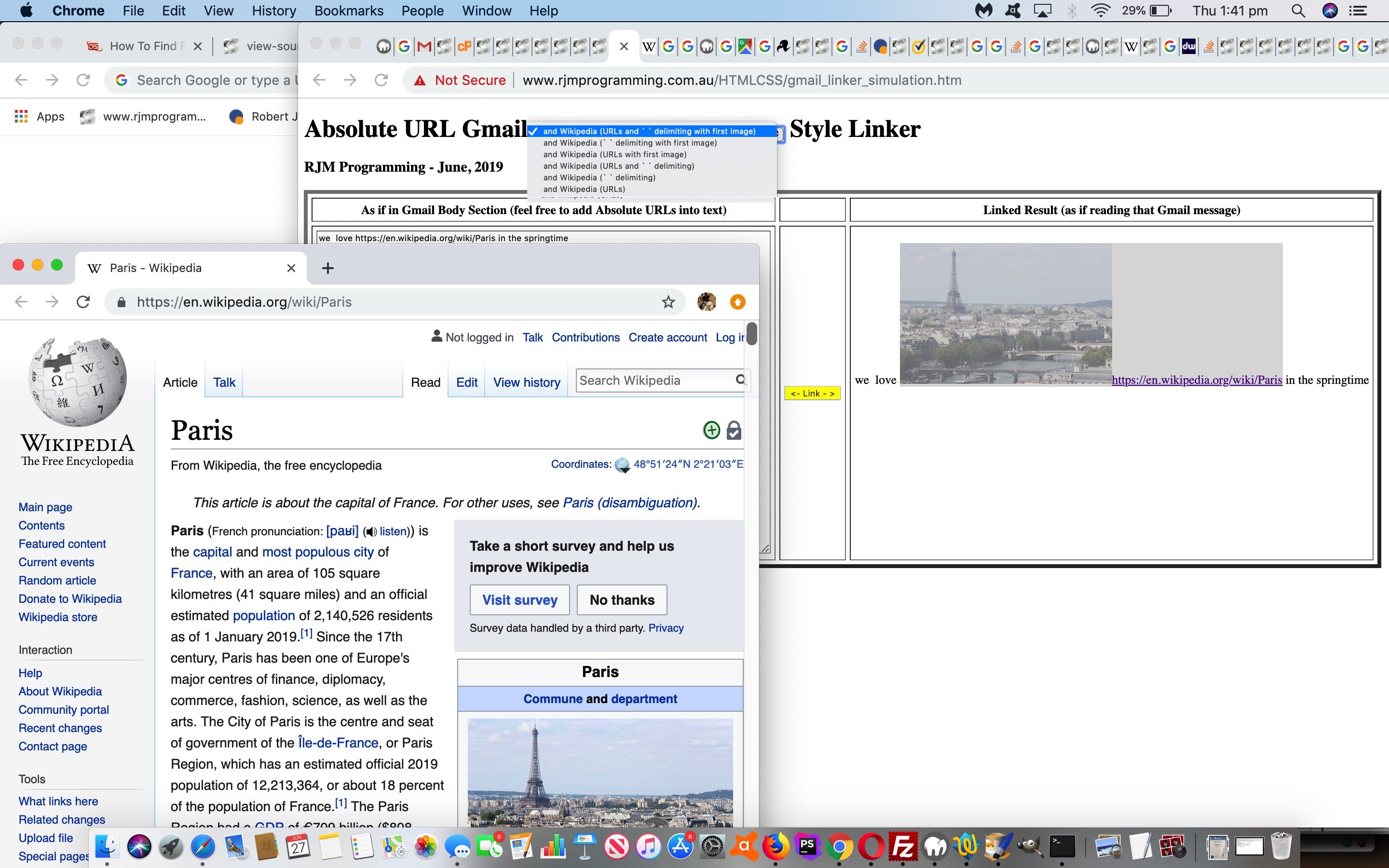Open Malwarebytes menu bar icon
Viewport: 1389px width, 868px height.
(984, 10)
